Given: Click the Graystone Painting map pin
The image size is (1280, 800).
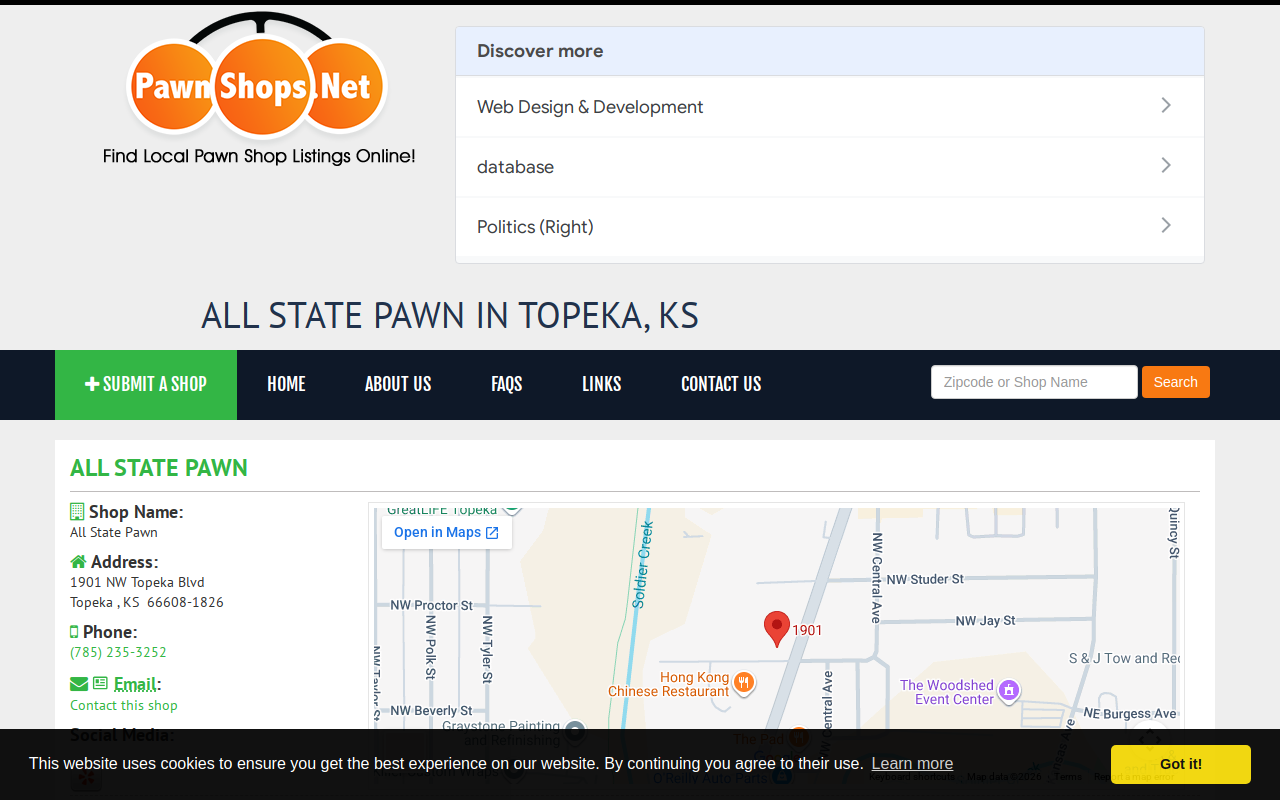Looking at the screenshot, I should [x=574, y=733].
